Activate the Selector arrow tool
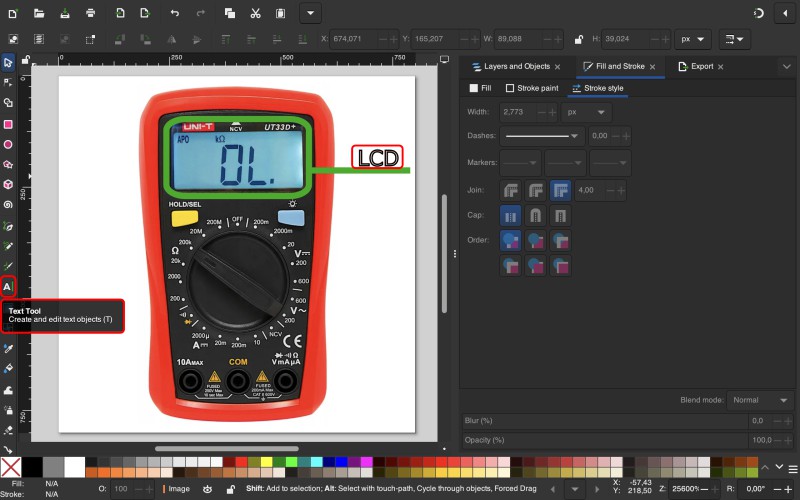This screenshot has height=500, width=800. [8, 62]
